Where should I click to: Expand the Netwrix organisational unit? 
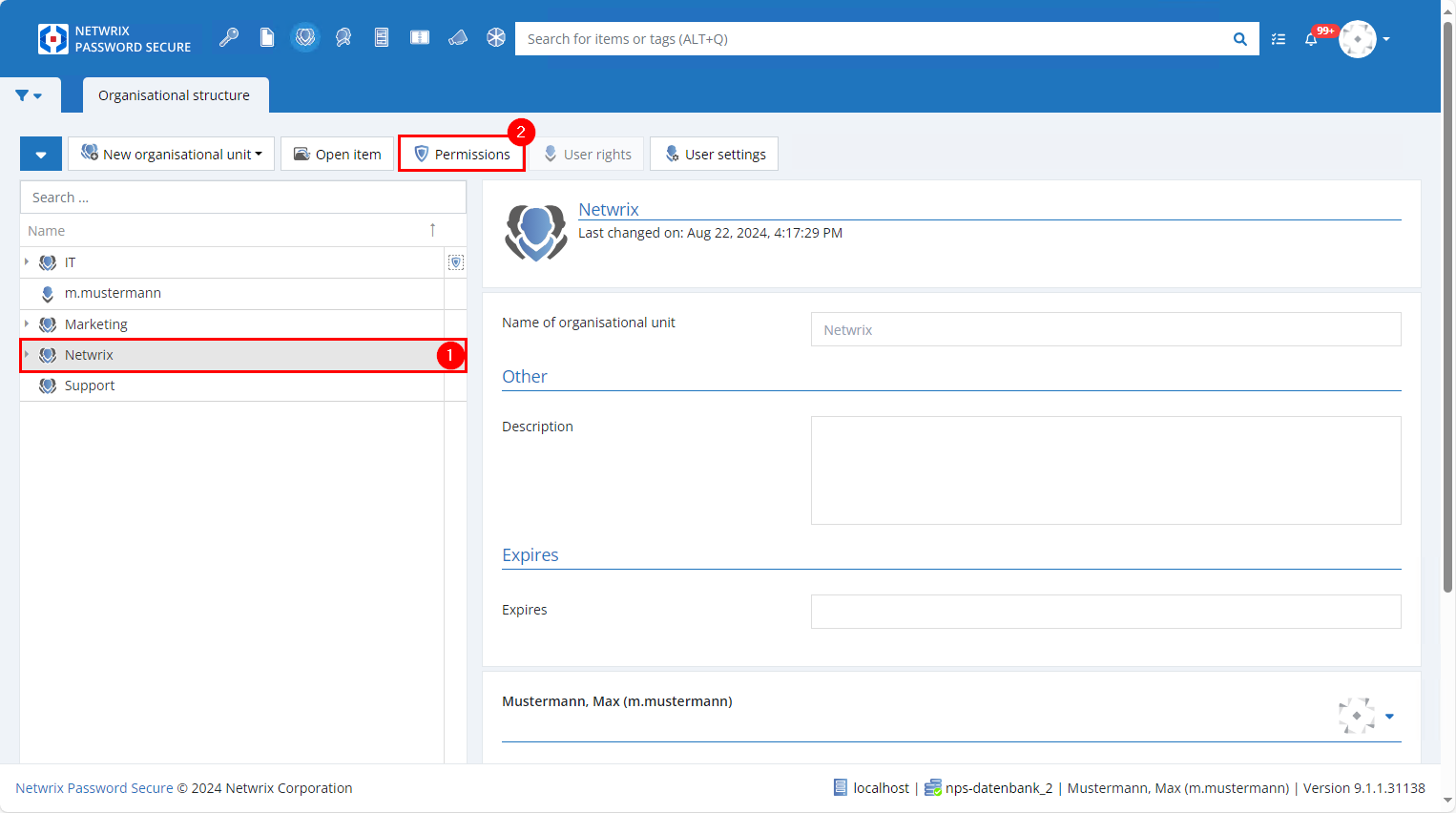27,354
